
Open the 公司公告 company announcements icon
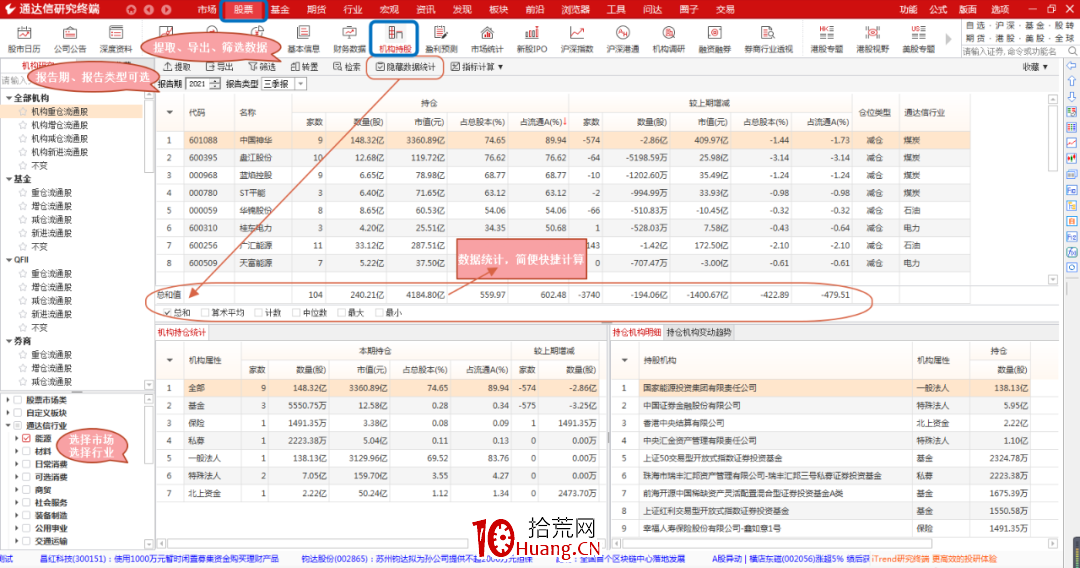[x=70, y=39]
